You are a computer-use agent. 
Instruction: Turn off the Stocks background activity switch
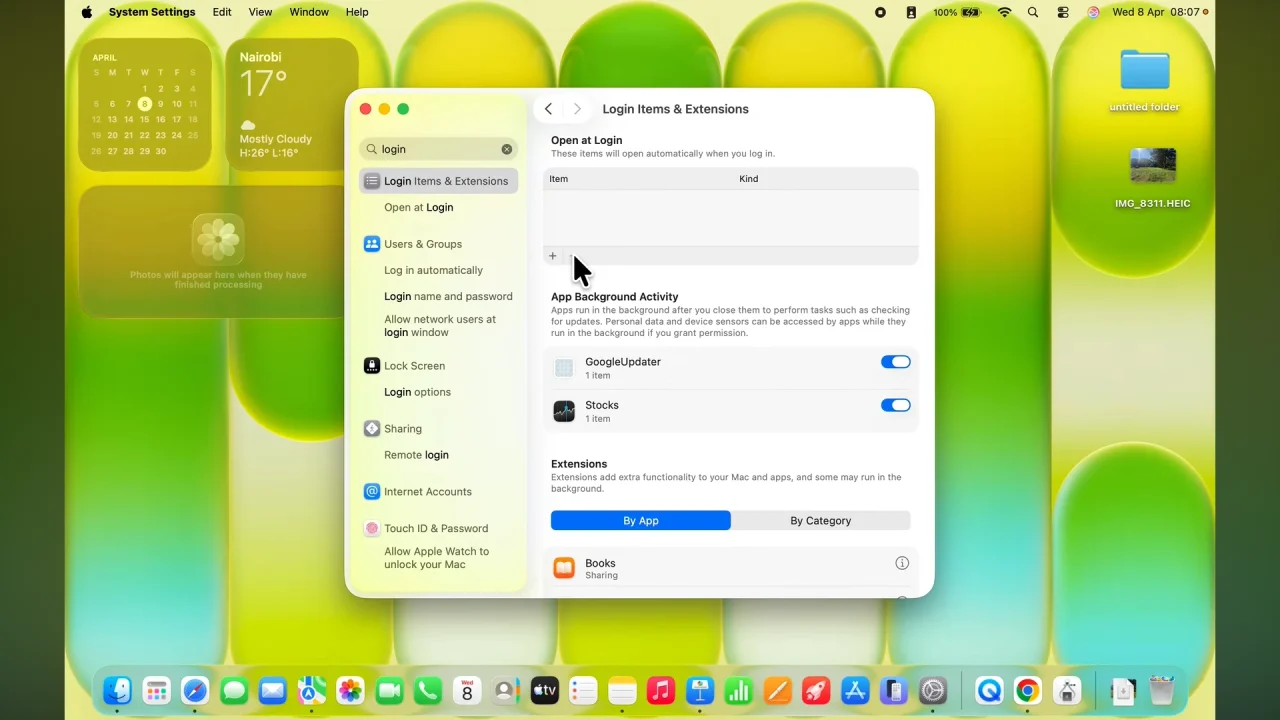point(895,405)
